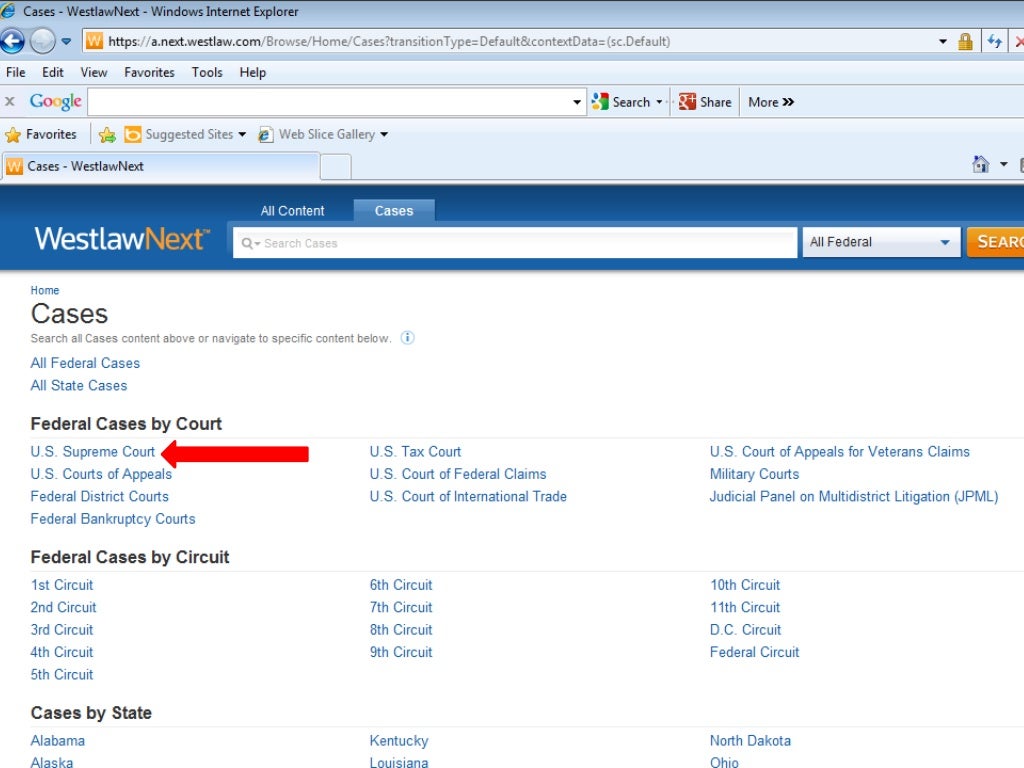The image size is (1024, 768).
Task: Open U.S. Tax Court link
Action: 415,452
